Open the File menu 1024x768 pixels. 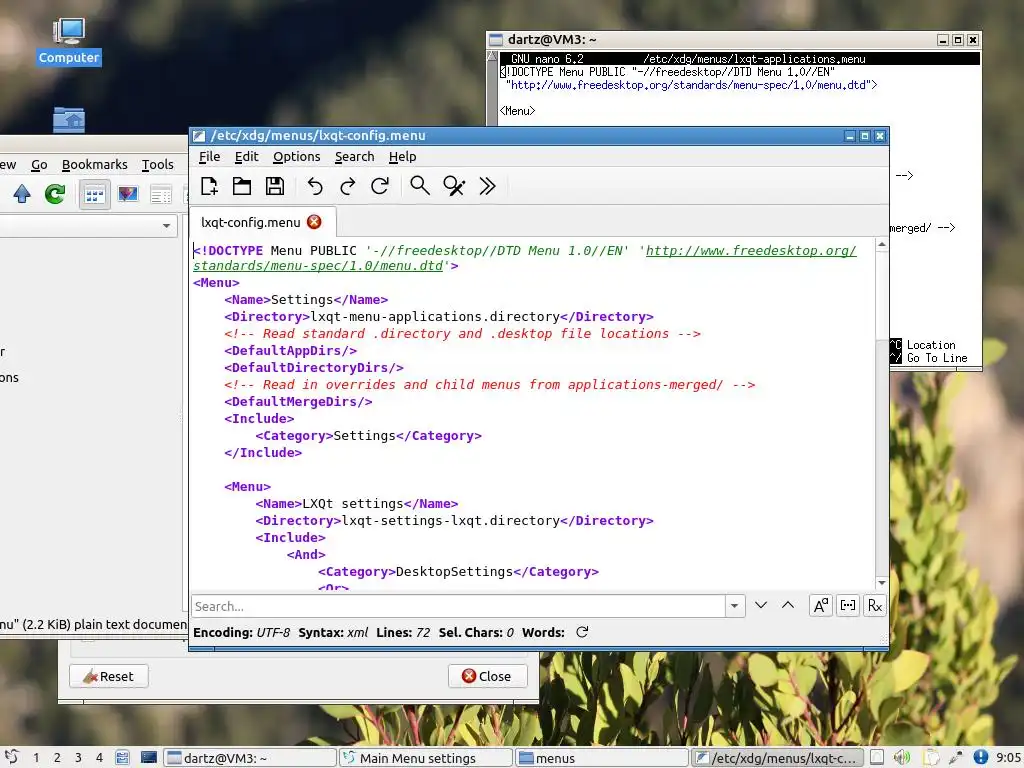209,157
